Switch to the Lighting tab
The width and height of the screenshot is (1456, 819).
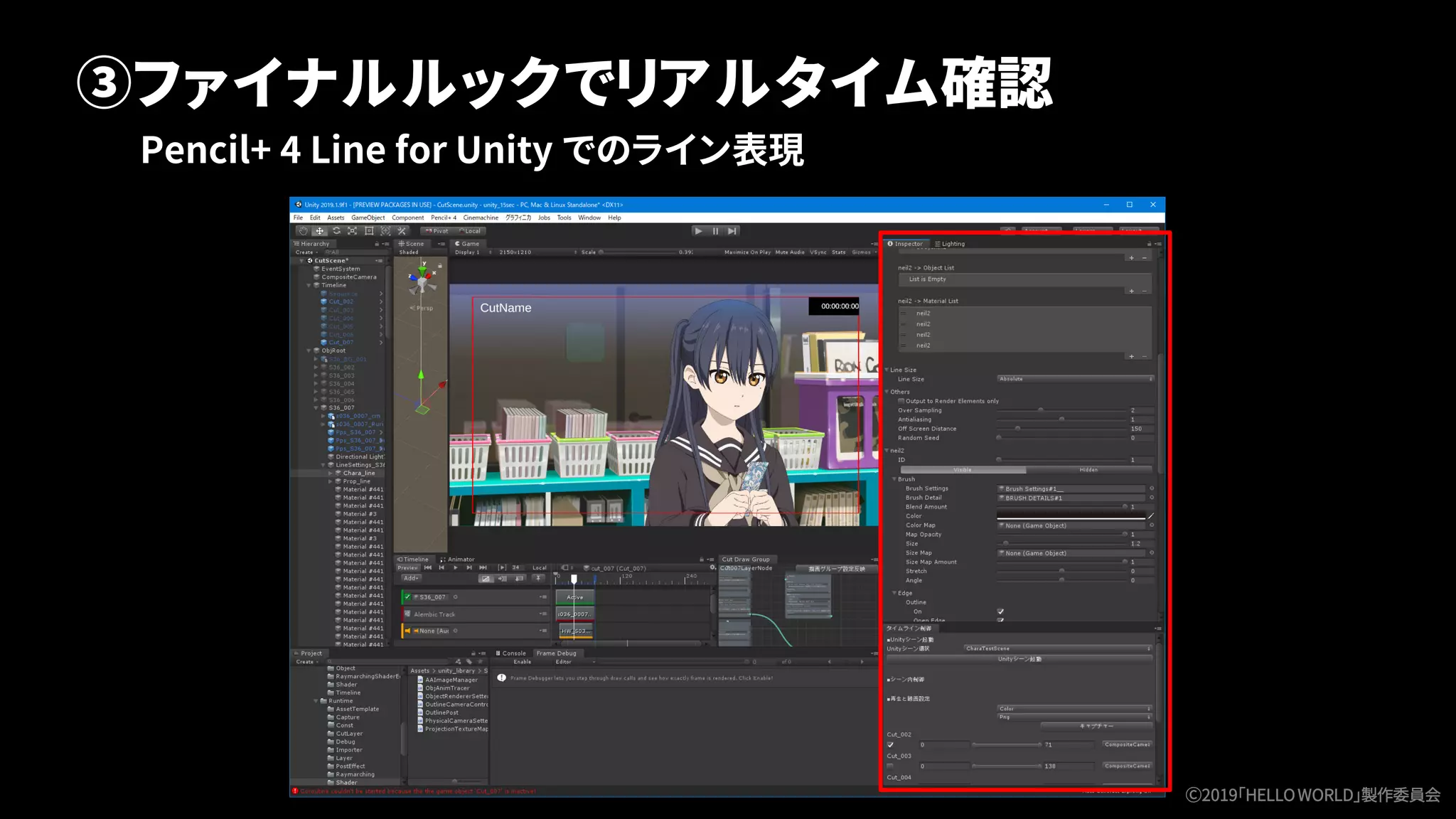click(x=950, y=244)
